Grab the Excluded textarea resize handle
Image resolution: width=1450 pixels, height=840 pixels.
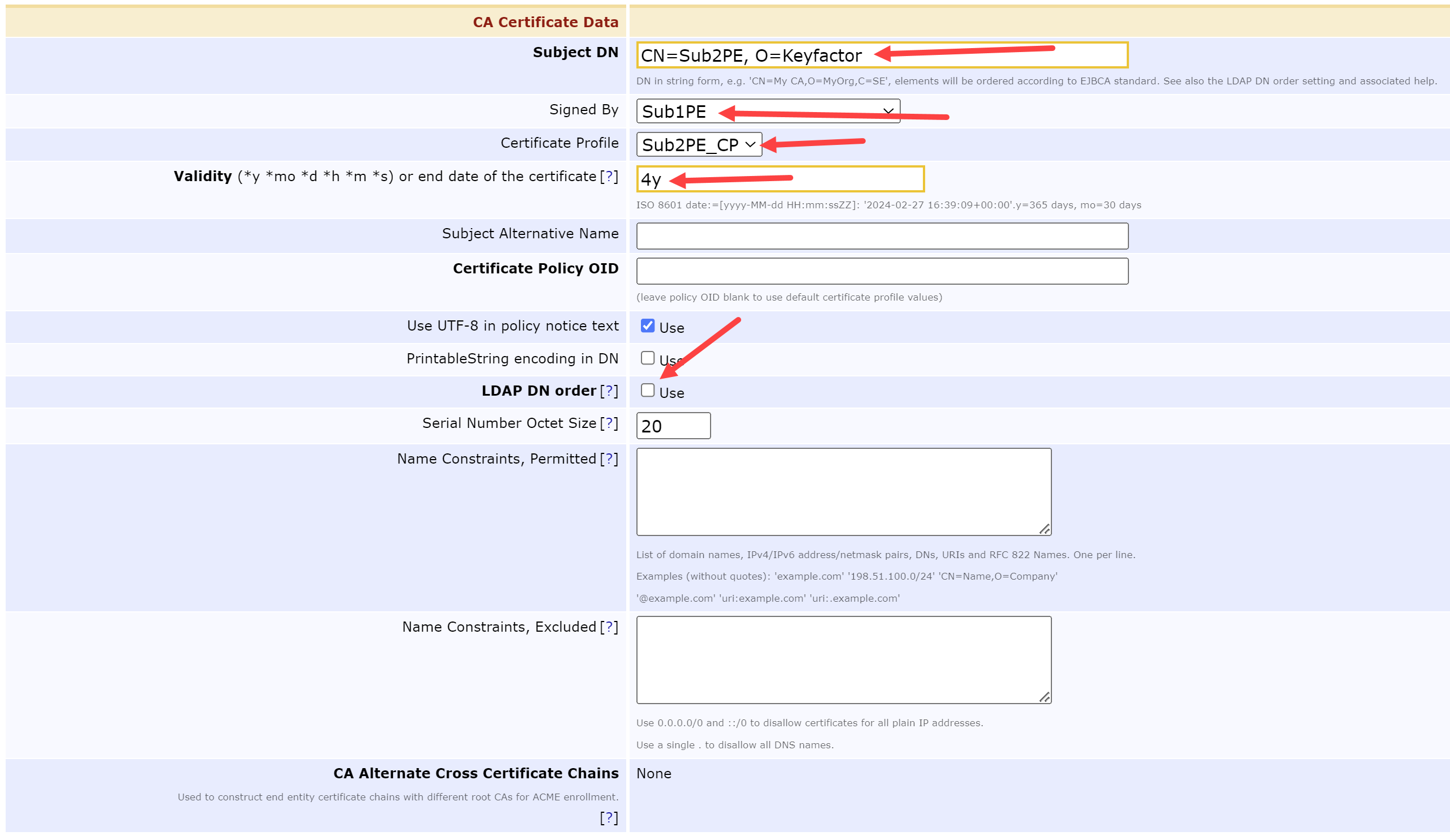click(x=1045, y=697)
